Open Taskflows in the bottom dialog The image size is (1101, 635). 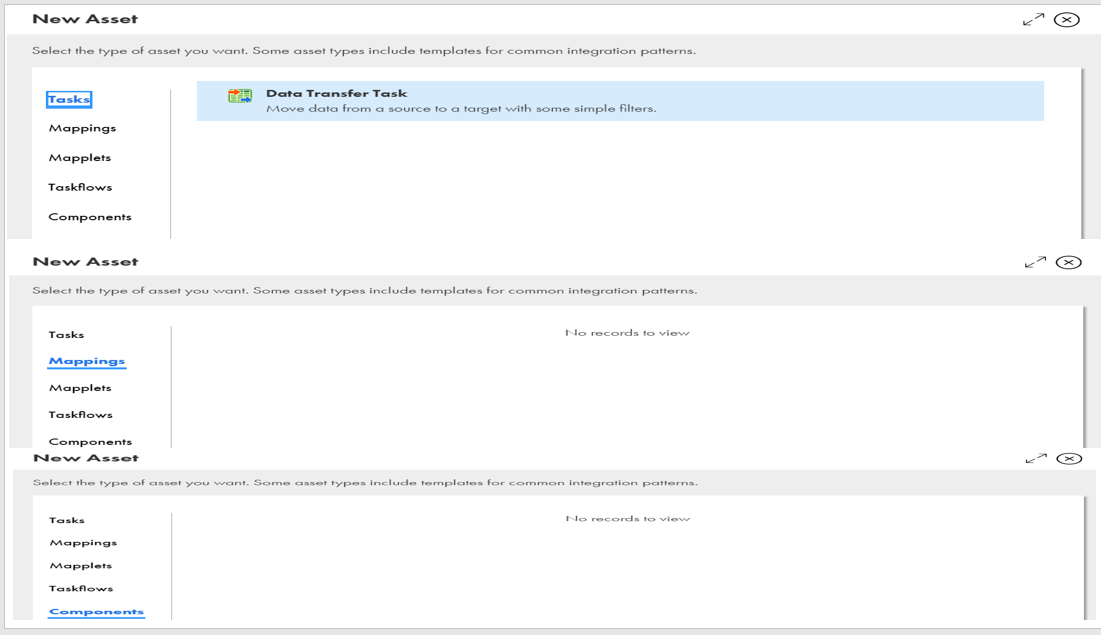click(x=81, y=589)
